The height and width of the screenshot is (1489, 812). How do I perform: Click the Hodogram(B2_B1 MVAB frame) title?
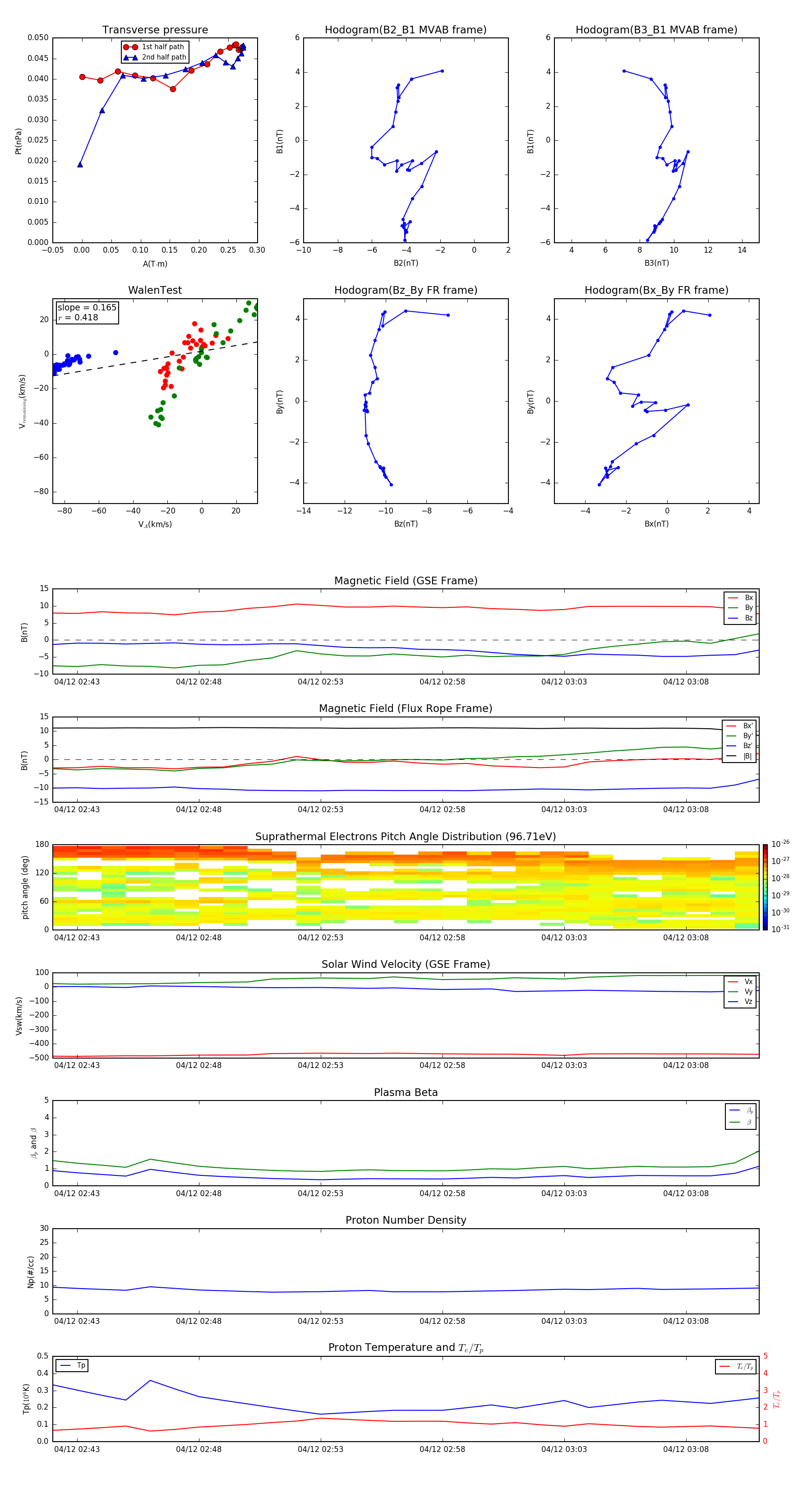coord(406,30)
